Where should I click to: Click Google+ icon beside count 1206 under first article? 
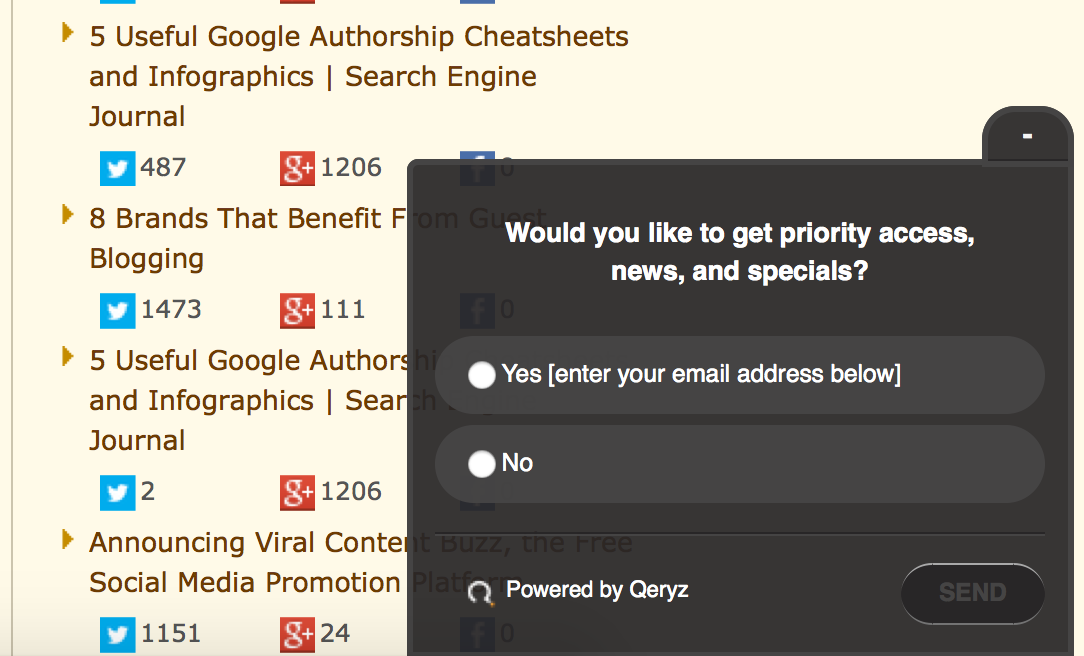pos(297,168)
